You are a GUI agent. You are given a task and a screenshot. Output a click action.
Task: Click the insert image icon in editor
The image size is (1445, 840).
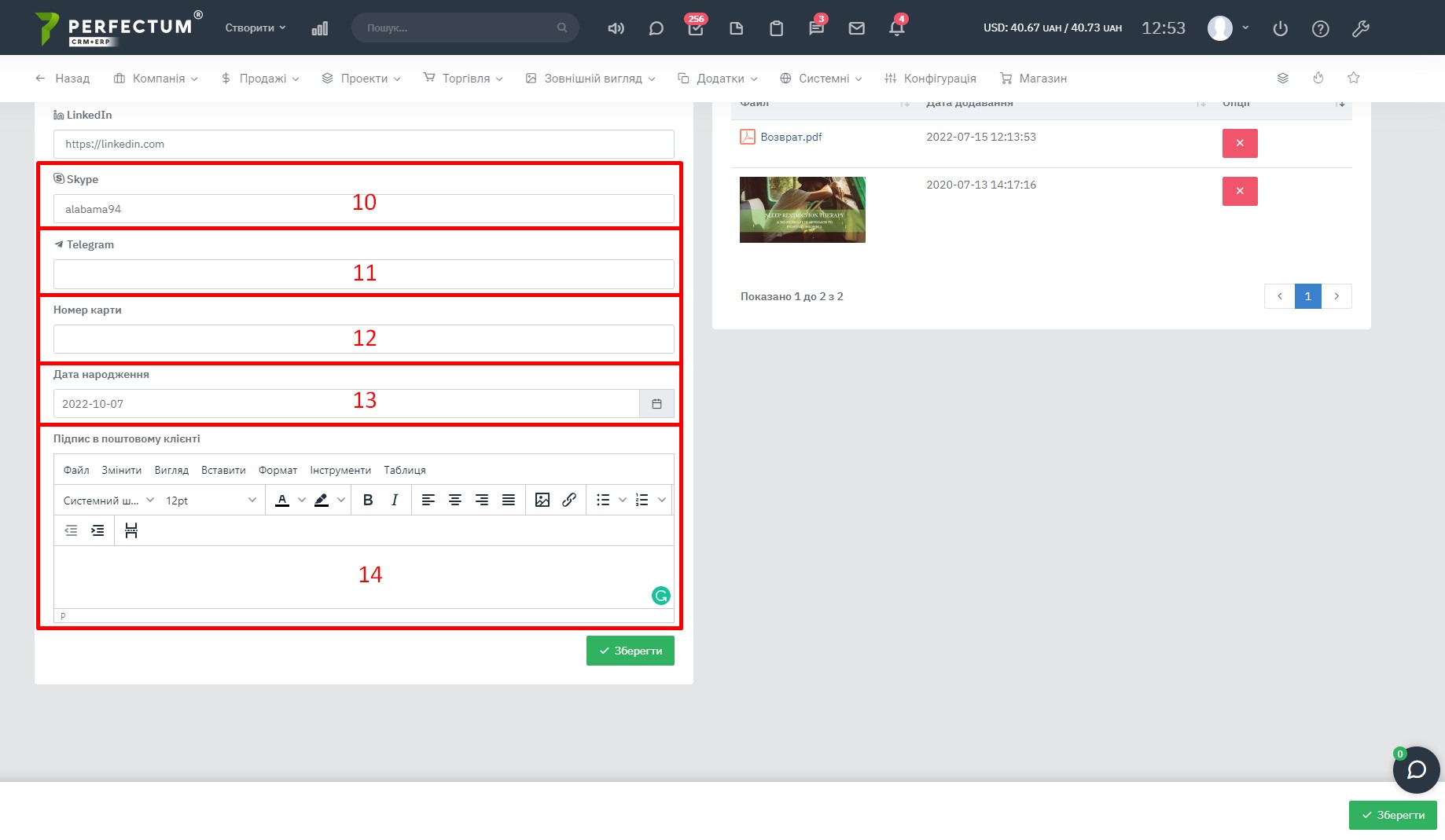point(542,501)
